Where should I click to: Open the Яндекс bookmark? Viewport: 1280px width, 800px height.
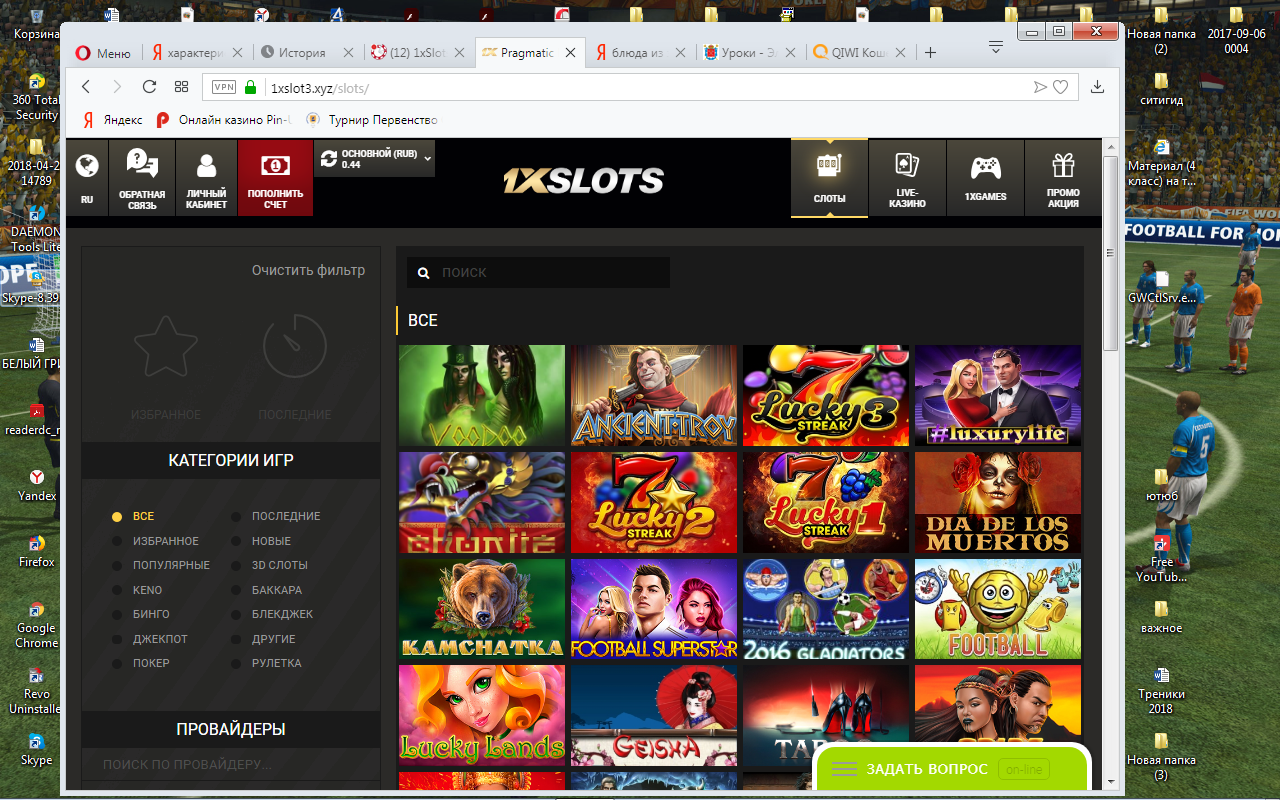click(112, 120)
